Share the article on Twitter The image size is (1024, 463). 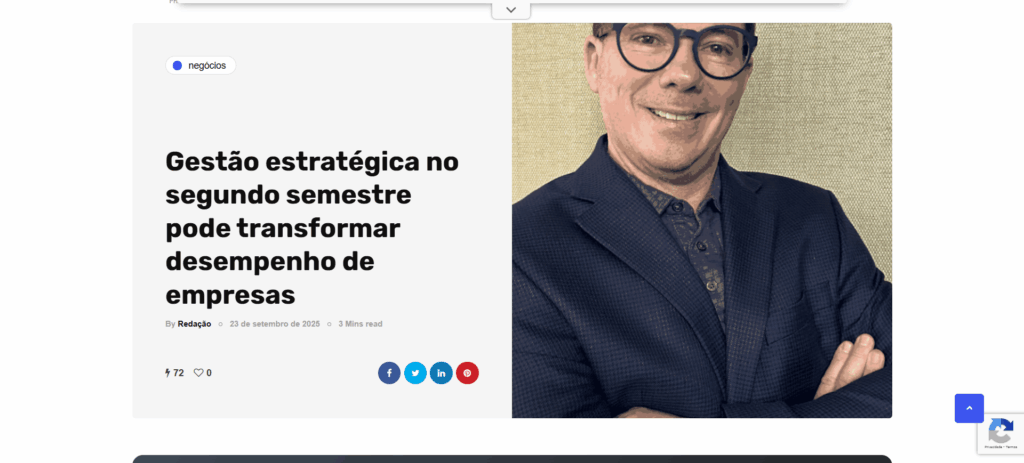pos(415,373)
